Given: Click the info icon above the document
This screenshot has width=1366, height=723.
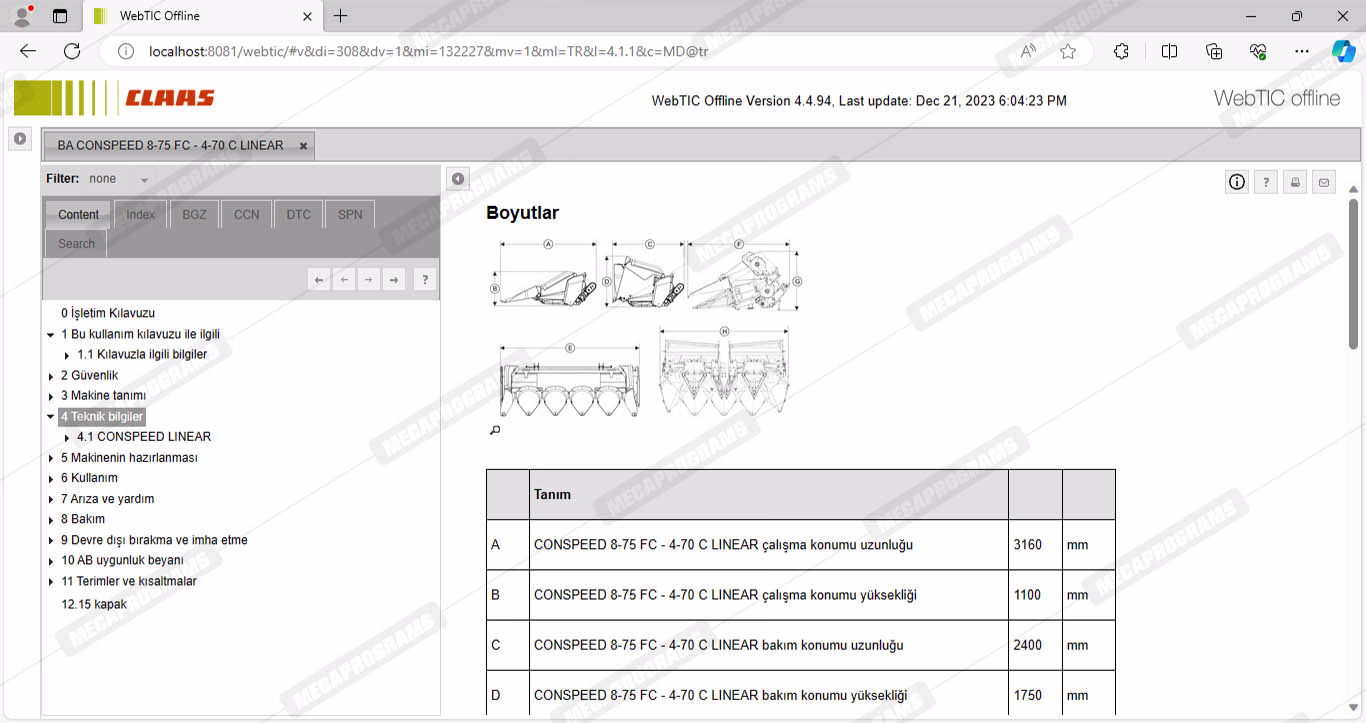Looking at the screenshot, I should [x=1237, y=182].
